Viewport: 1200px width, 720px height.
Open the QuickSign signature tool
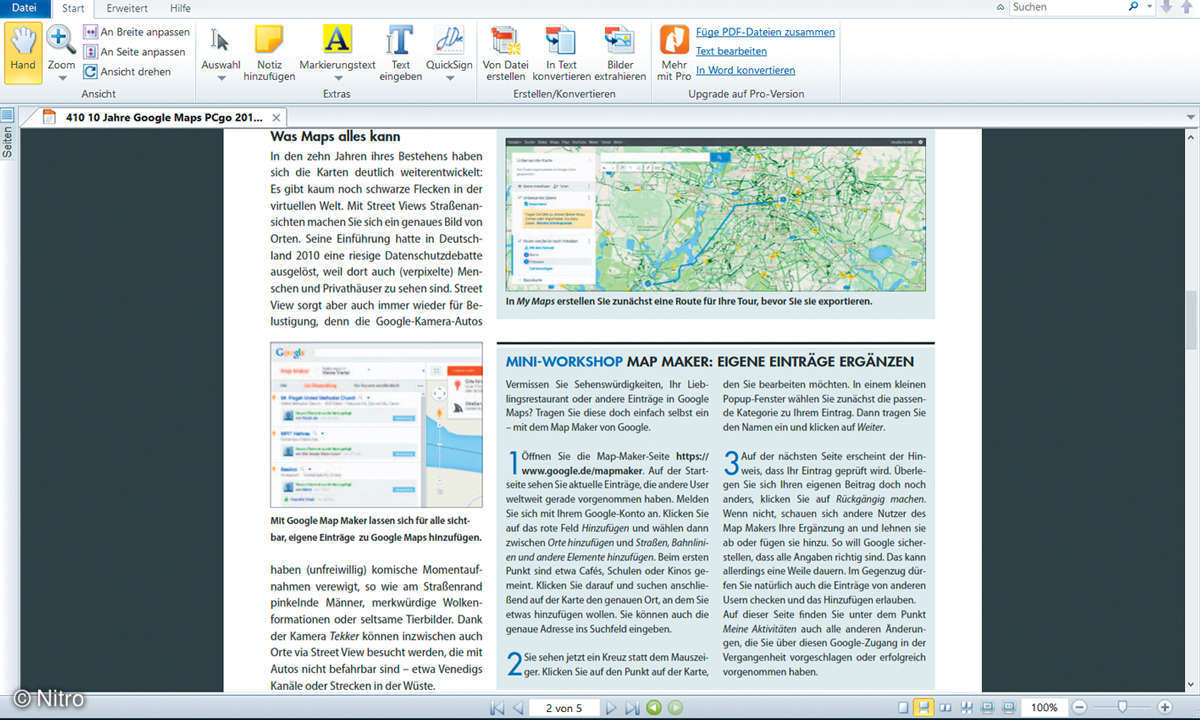tap(449, 48)
